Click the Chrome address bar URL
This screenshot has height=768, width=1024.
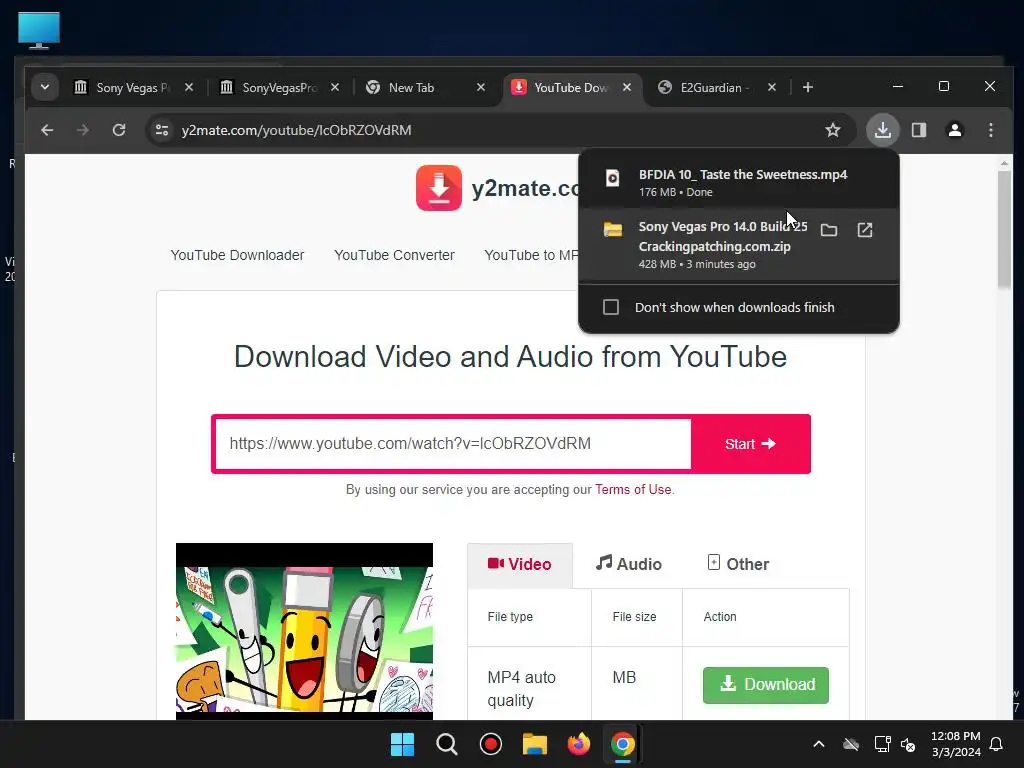[x=296, y=130]
